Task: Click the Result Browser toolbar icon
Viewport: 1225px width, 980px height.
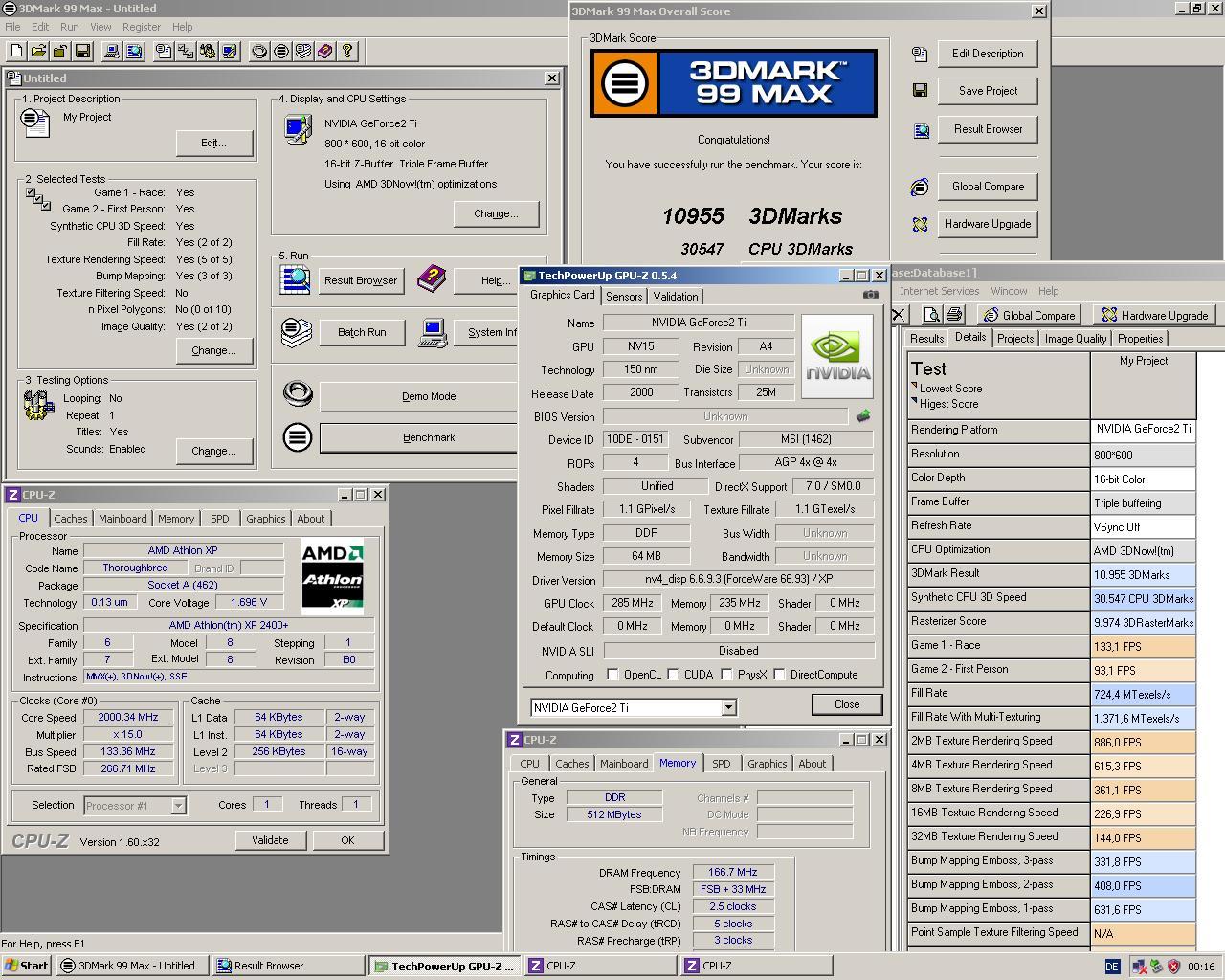Action: tap(134, 51)
